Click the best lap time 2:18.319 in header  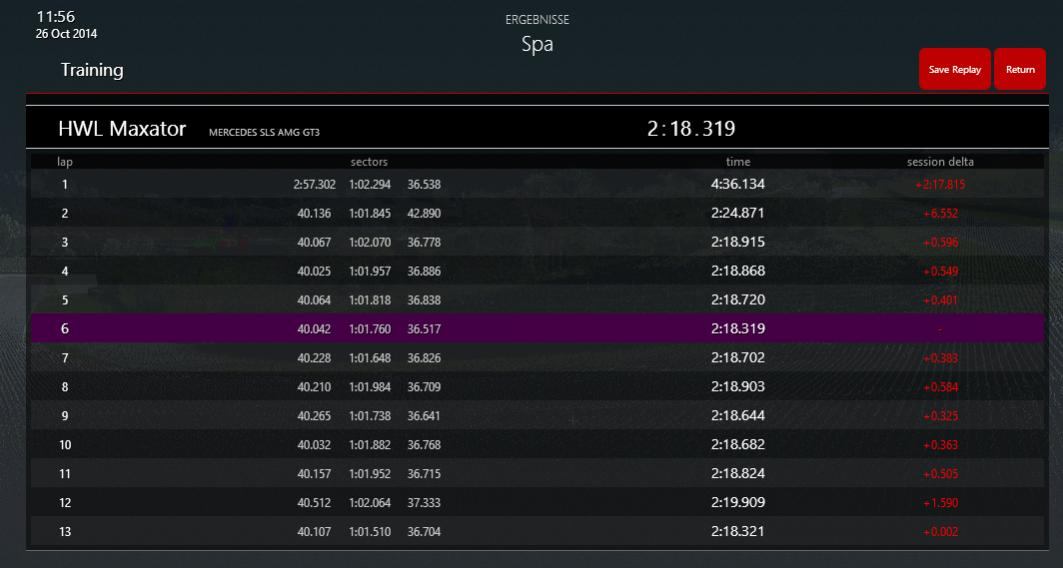tap(691, 129)
